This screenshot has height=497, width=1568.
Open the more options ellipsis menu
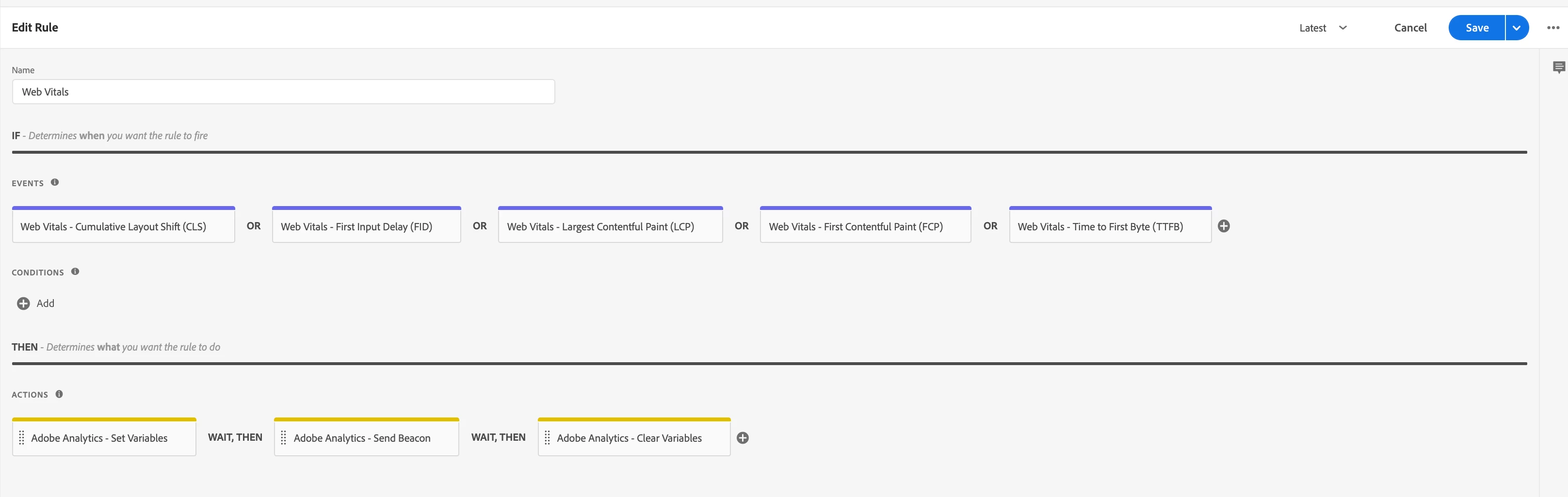pos(1553,28)
